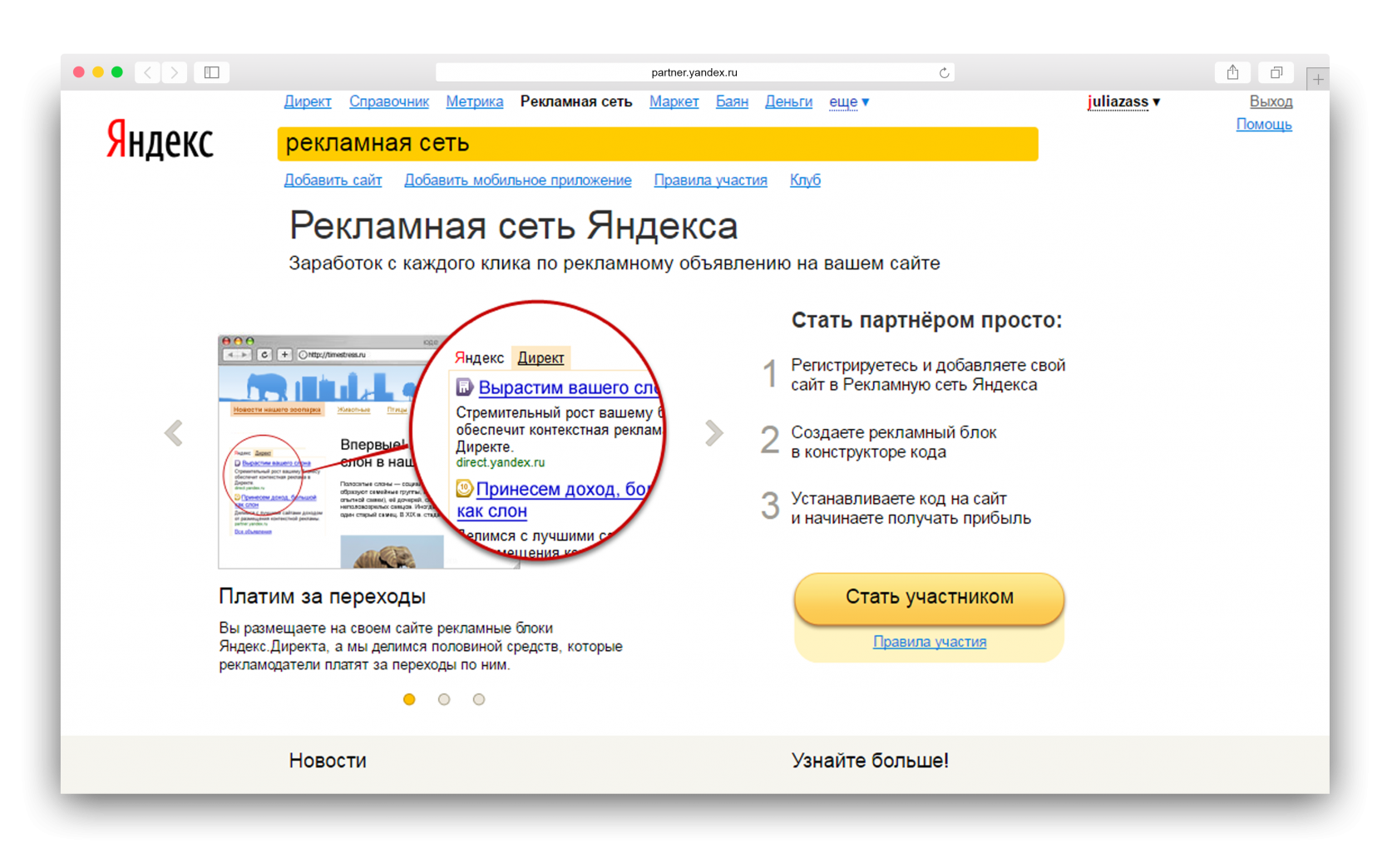Go forward with Safari's forward arrow
Image resolution: width=1397 pixels, height=868 pixels.
click(x=175, y=72)
